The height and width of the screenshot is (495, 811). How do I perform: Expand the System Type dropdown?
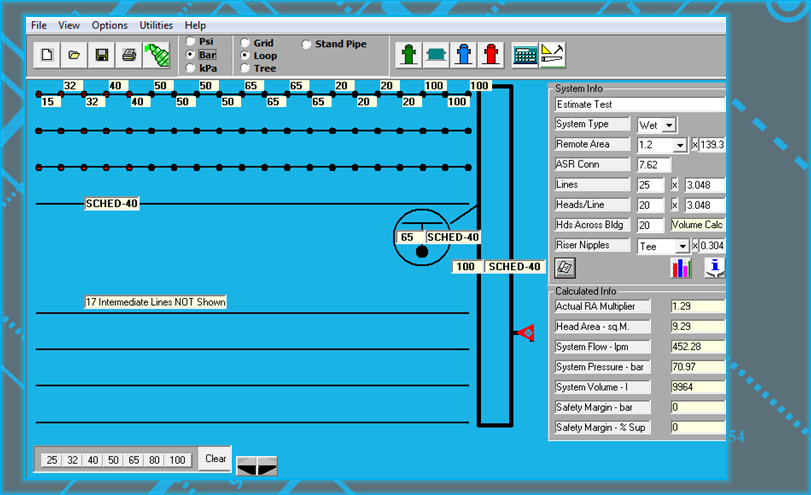click(669, 125)
